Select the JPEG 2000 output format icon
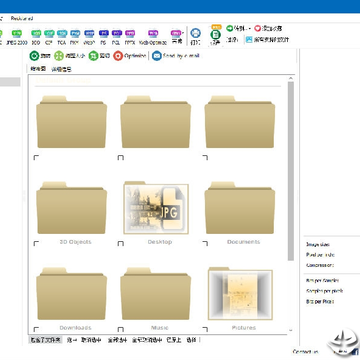360x360 pixels. (x=17, y=33)
